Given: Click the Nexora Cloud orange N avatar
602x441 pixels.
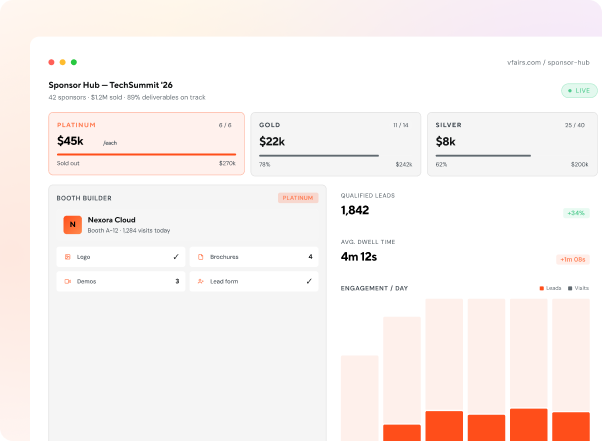Looking at the screenshot, I should (x=73, y=225).
